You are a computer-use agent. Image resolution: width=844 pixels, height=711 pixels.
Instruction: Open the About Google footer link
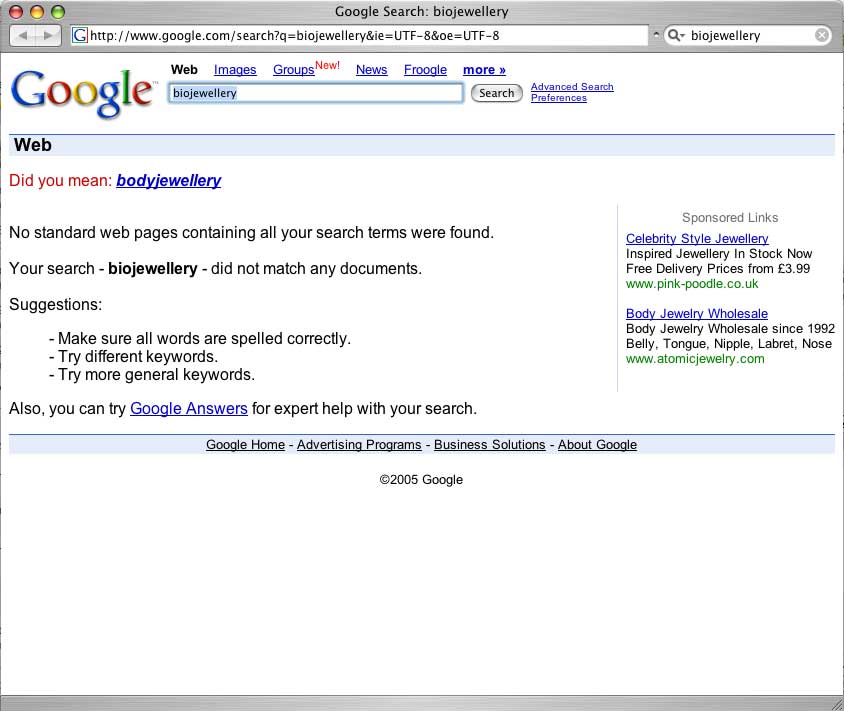click(x=597, y=445)
